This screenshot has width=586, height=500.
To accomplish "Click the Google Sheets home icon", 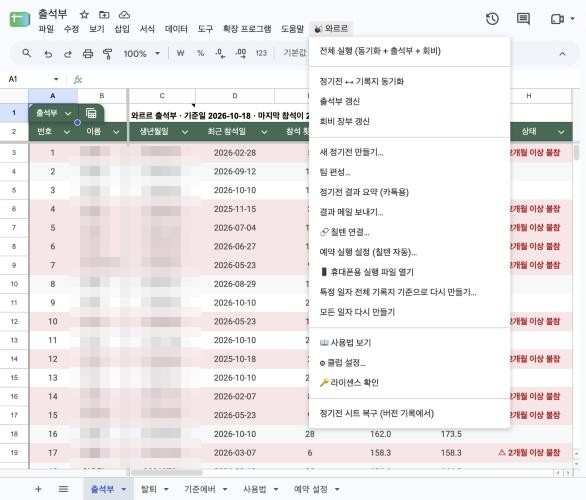I will pyautogui.click(x=19, y=19).
